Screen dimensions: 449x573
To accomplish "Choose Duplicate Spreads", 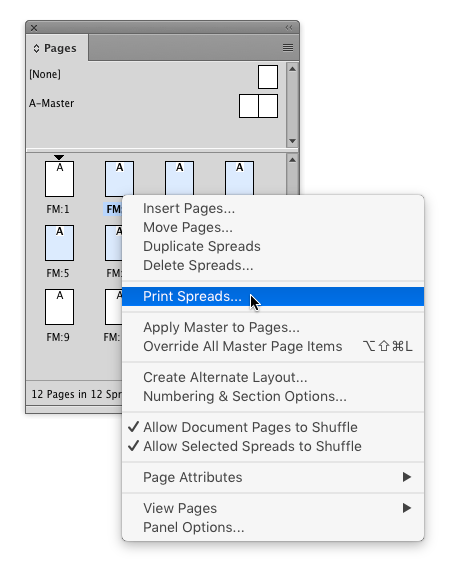I will pos(273,246).
